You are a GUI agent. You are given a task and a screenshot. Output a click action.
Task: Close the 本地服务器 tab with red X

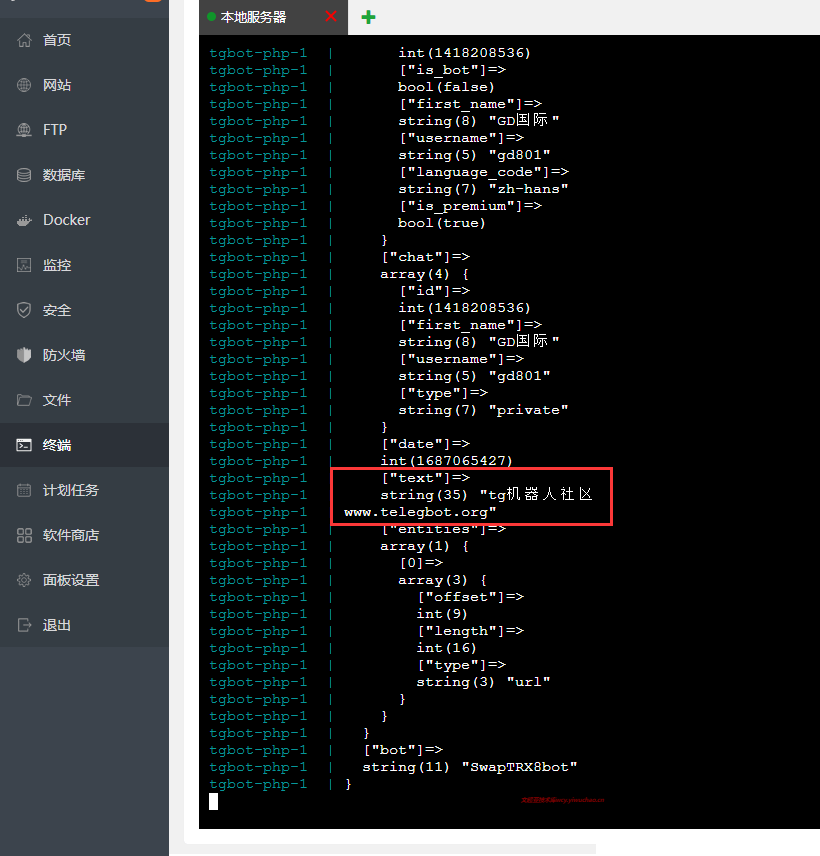(331, 16)
